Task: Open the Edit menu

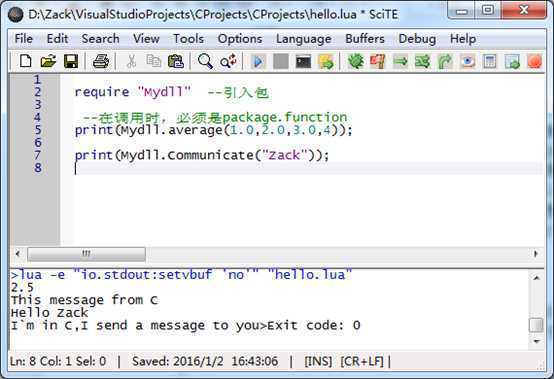Action: point(57,39)
